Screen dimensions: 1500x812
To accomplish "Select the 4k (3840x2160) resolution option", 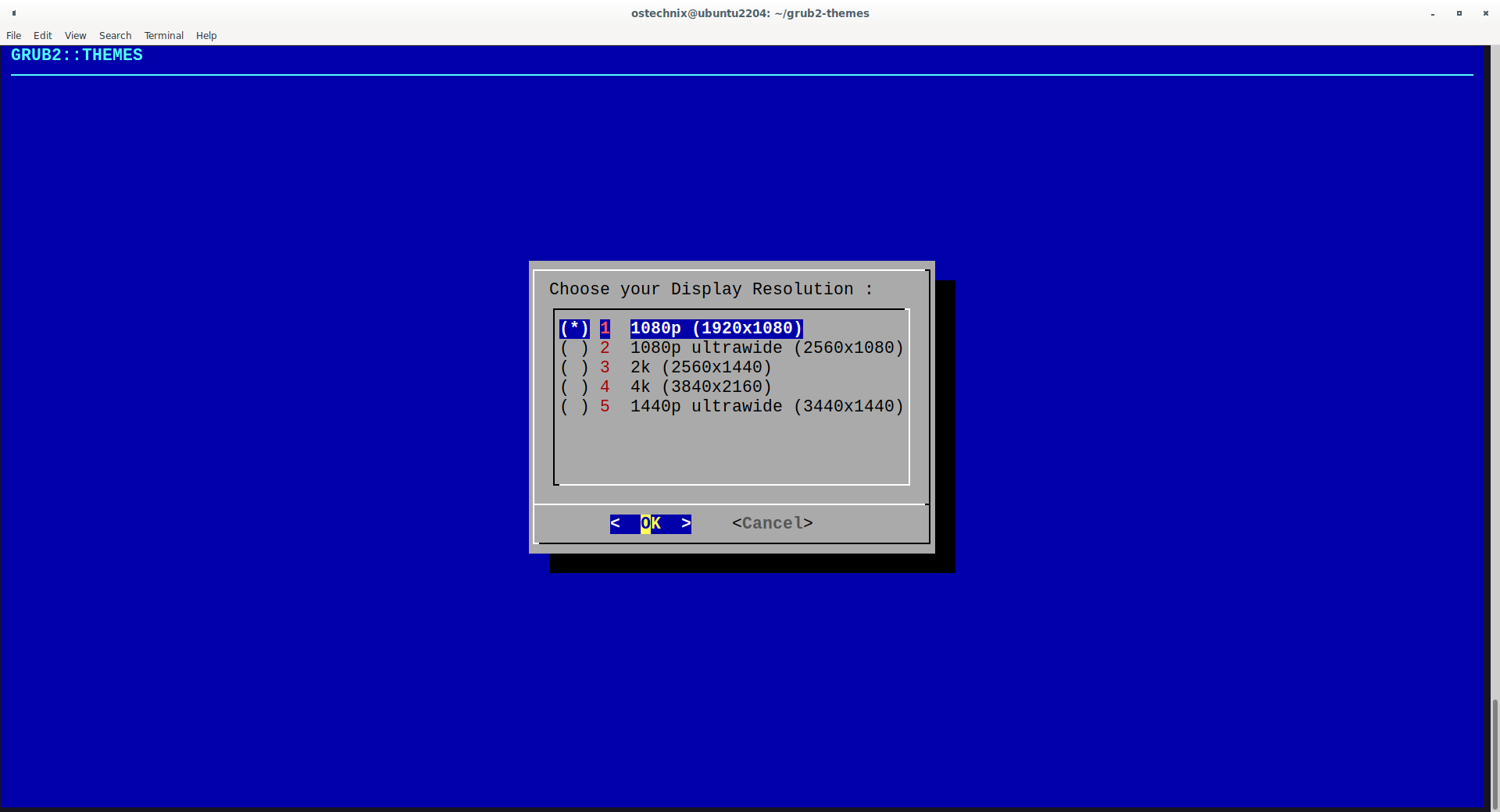I will coord(700,386).
